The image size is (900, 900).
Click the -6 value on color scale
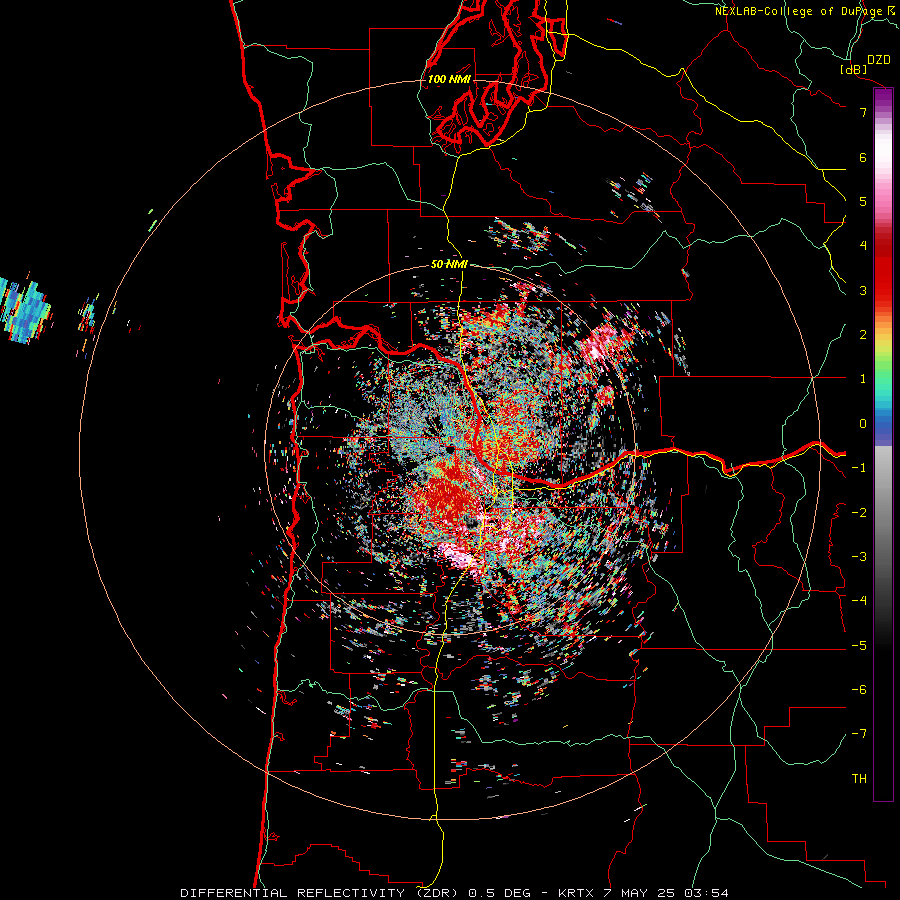[859, 689]
